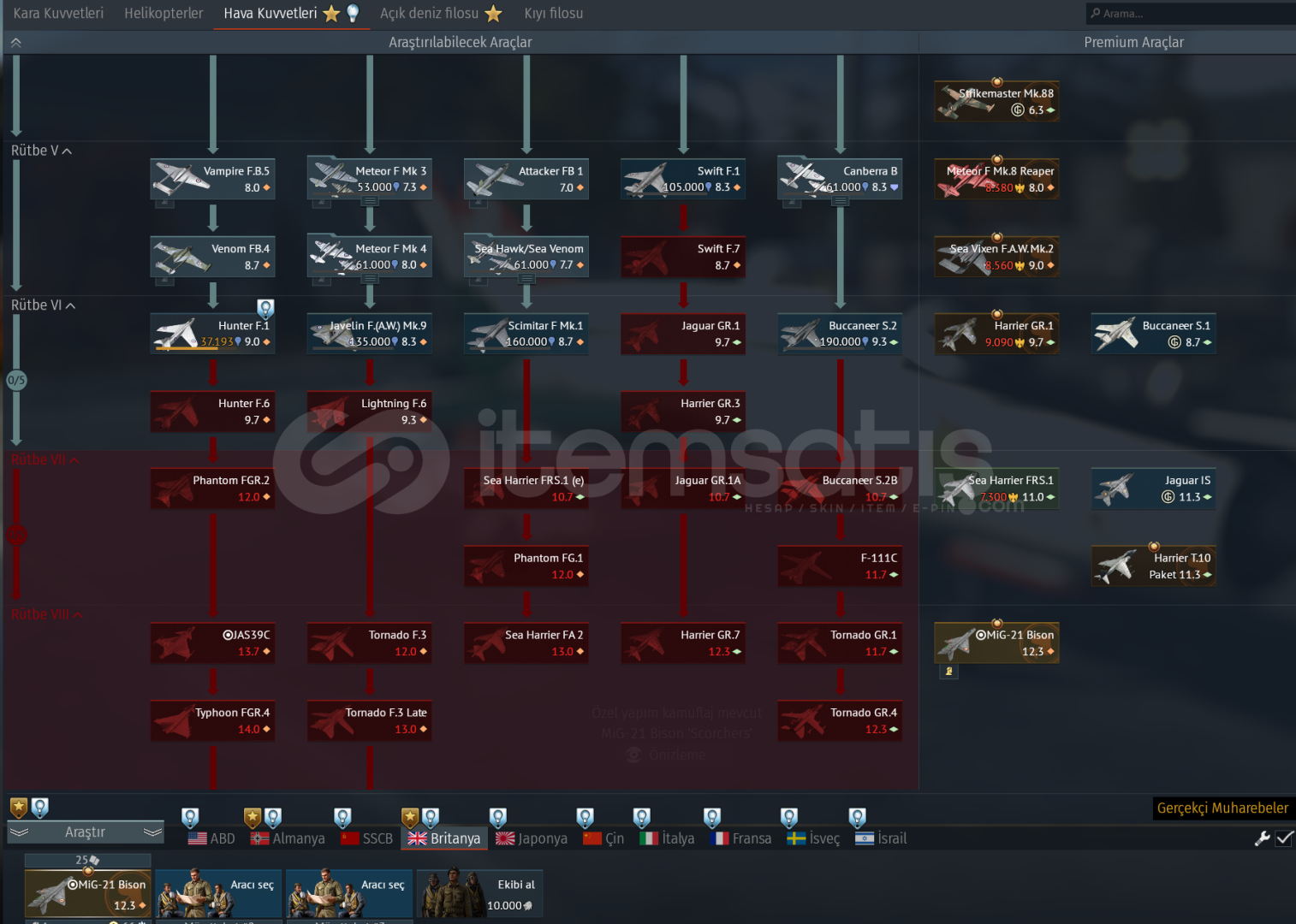This screenshot has width=1296, height=924.
Task: Open the Kıyı filosu tab
Action: [554, 14]
